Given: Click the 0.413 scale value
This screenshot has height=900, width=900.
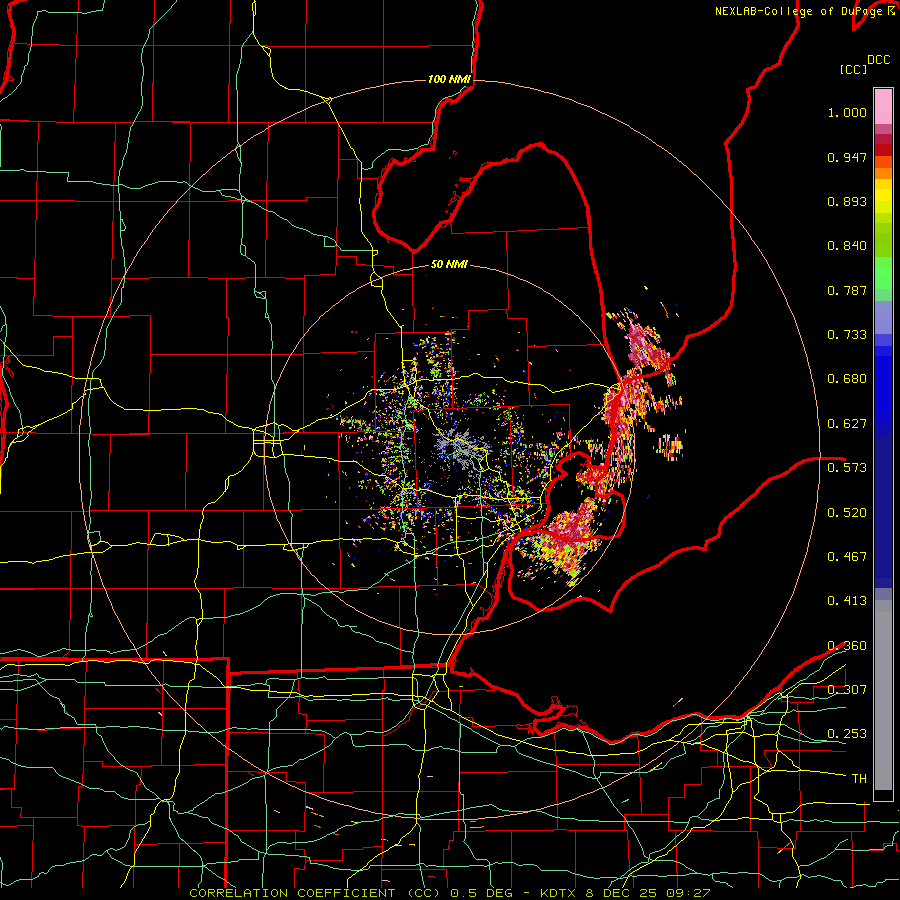Looking at the screenshot, I should 847,601.
